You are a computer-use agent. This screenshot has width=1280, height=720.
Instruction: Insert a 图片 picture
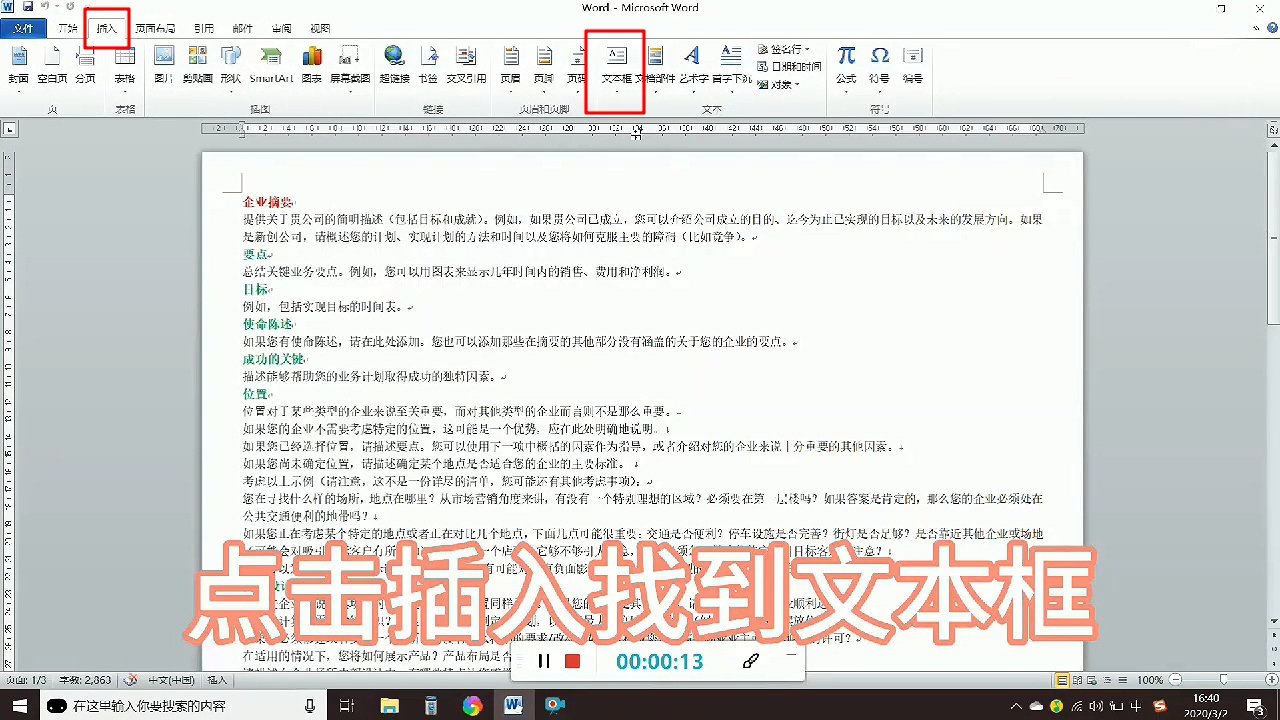(x=163, y=65)
